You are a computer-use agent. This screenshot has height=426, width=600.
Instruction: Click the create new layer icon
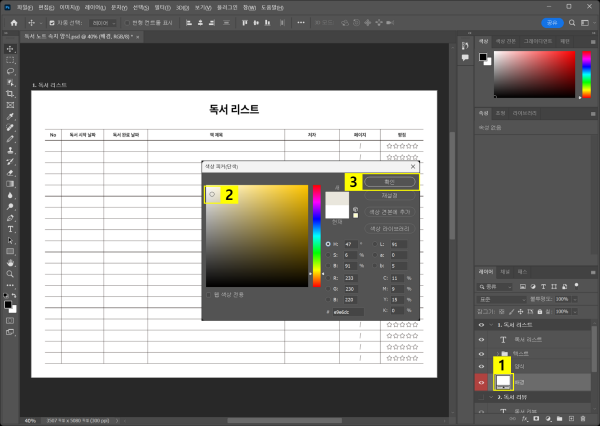click(571, 419)
